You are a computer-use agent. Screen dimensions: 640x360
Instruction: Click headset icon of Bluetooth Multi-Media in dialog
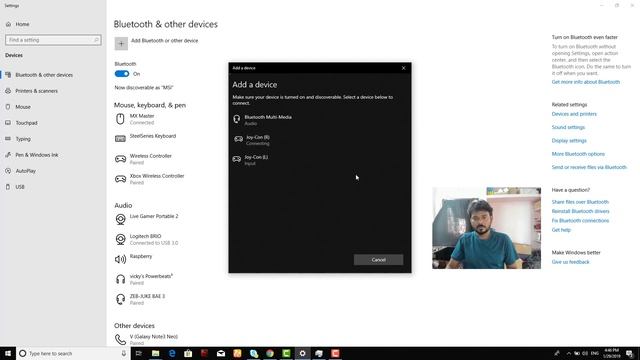coord(236,119)
